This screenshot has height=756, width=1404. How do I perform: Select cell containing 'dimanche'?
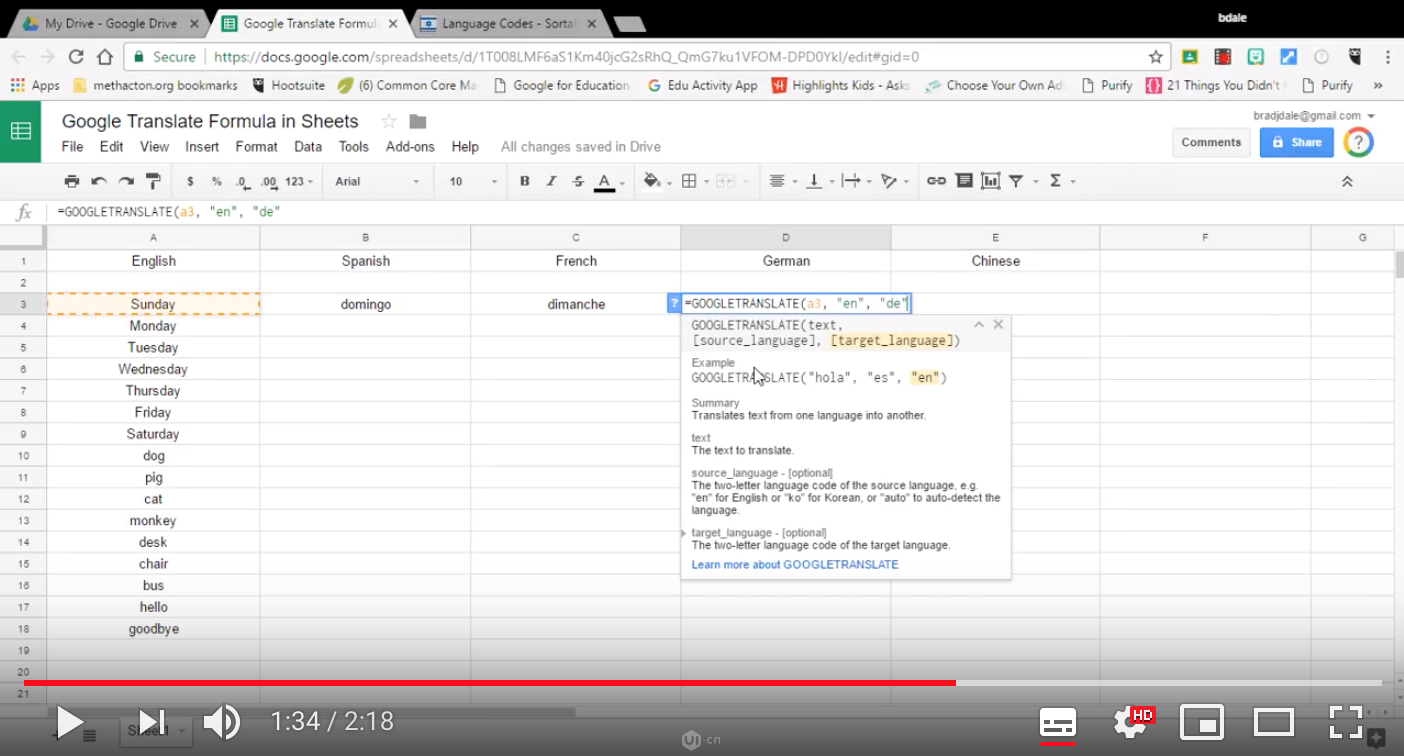576,304
